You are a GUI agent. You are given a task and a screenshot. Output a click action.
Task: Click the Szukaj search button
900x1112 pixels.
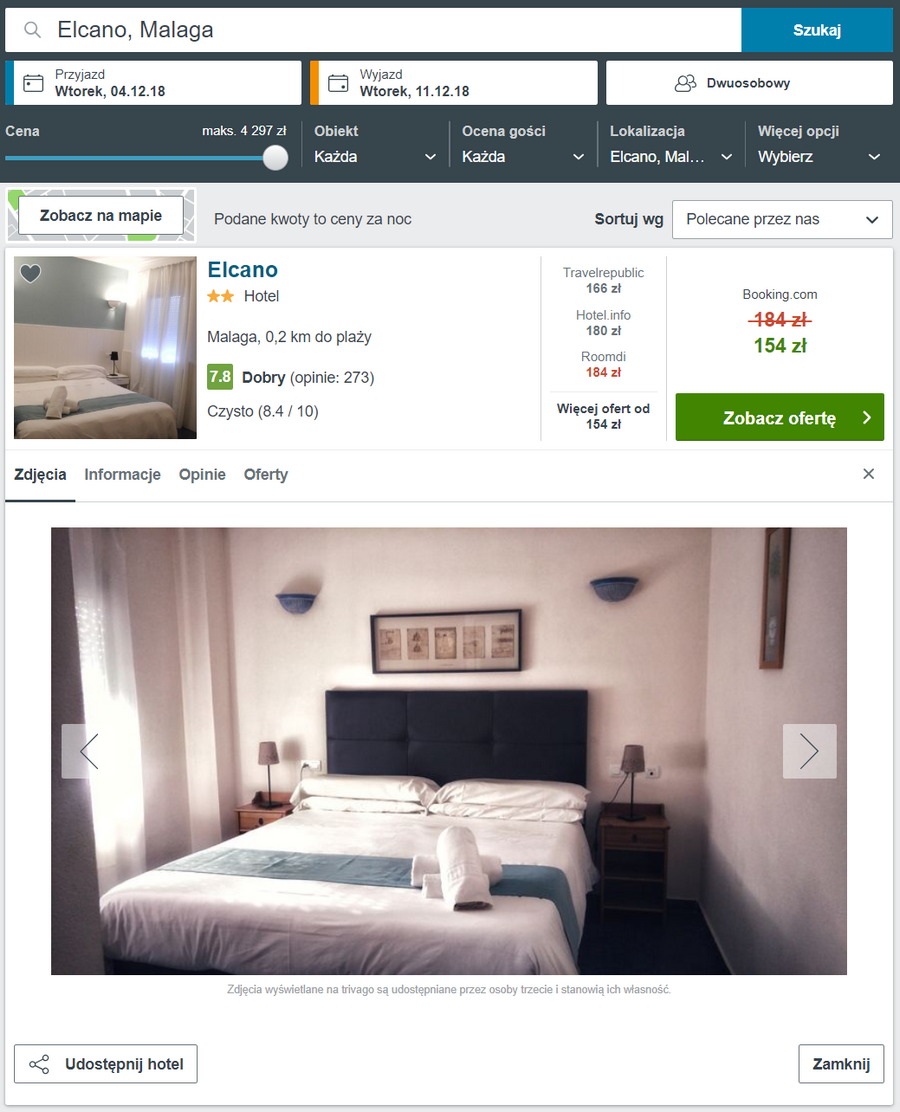[x=817, y=30]
